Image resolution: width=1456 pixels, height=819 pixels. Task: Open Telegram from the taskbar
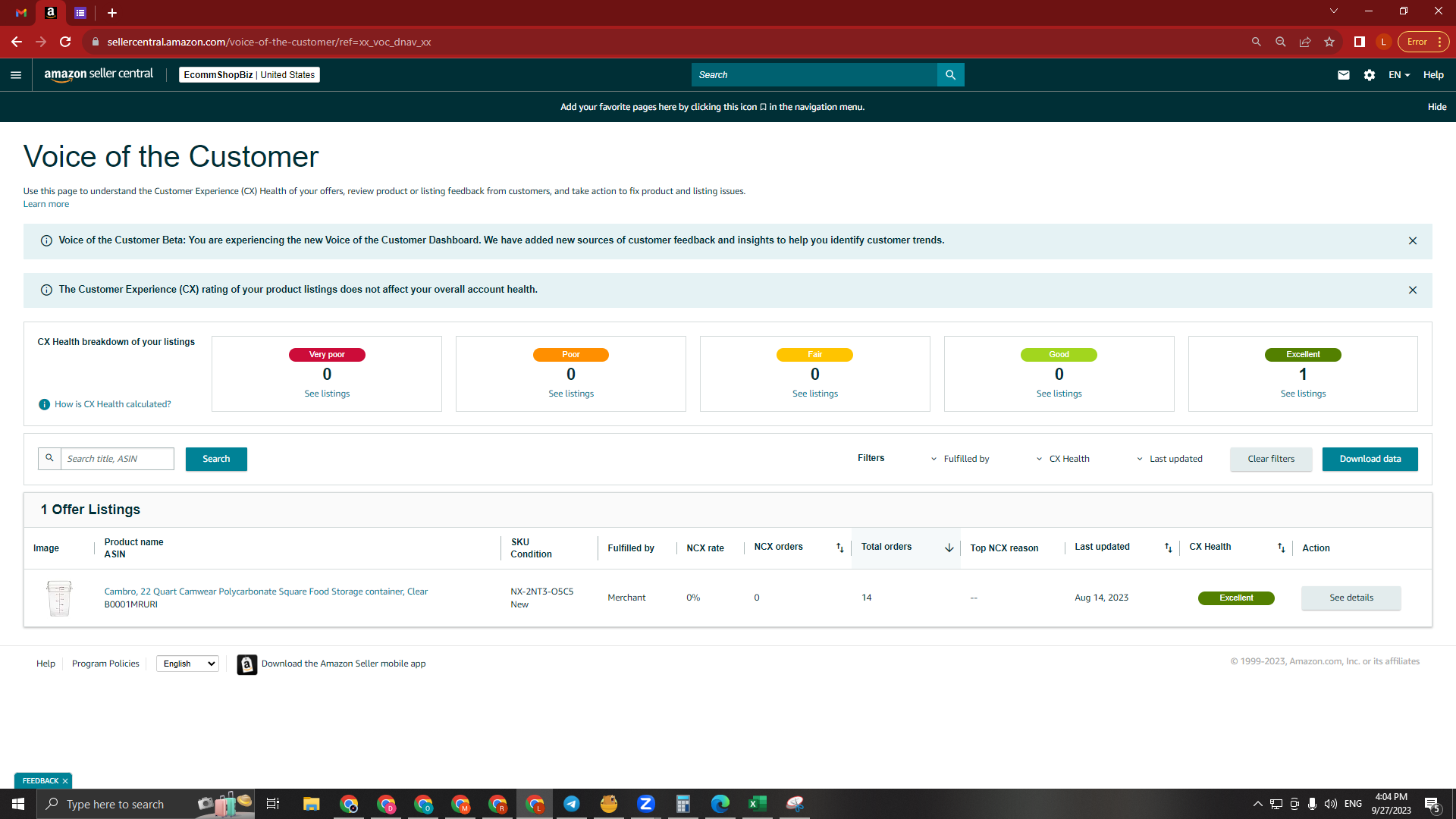point(571,804)
